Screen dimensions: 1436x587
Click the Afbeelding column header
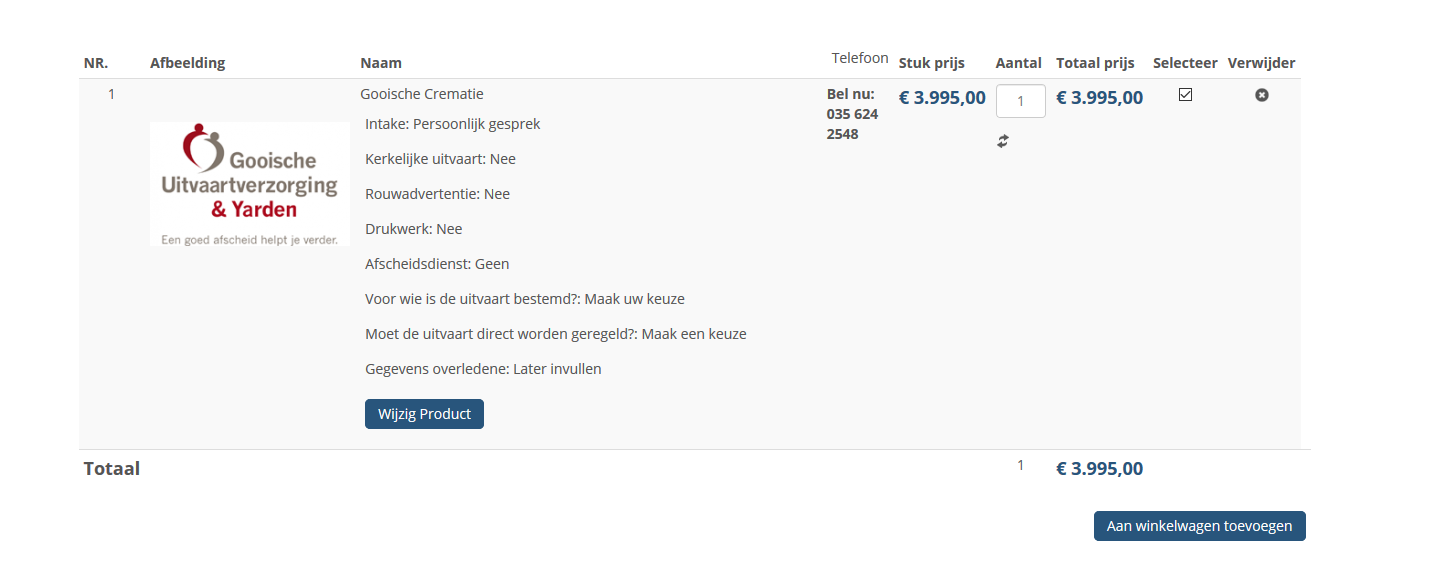pyautogui.click(x=188, y=63)
